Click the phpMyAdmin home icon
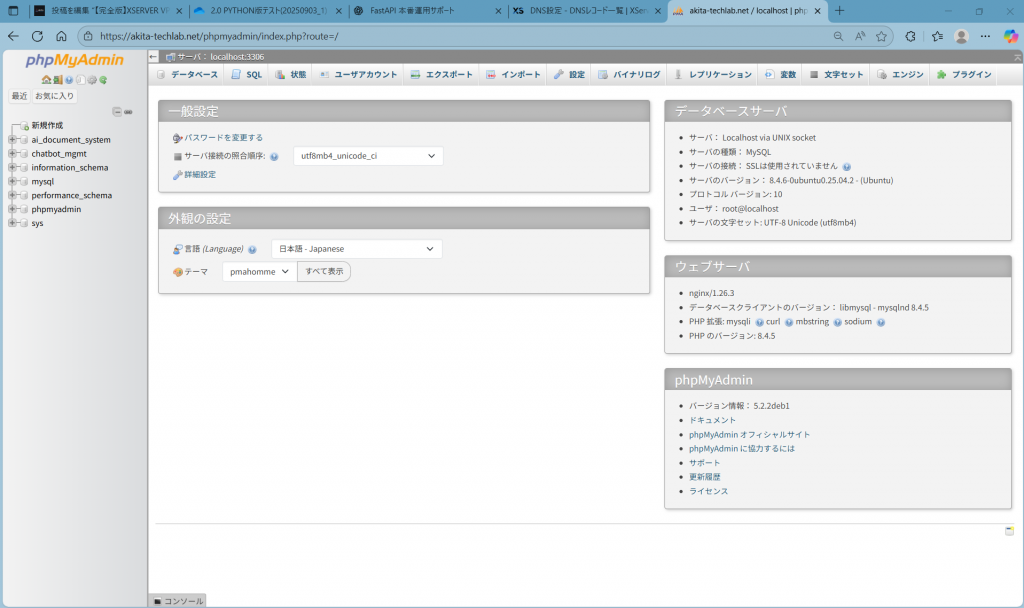 coord(46,80)
